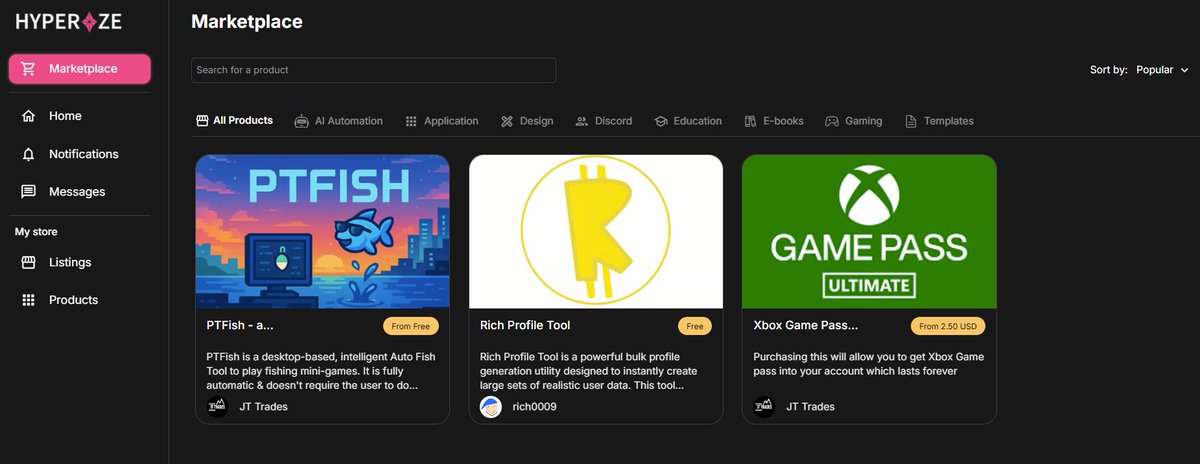Switch to Application category
Image resolution: width=1200 pixels, height=464 pixels.
point(441,121)
